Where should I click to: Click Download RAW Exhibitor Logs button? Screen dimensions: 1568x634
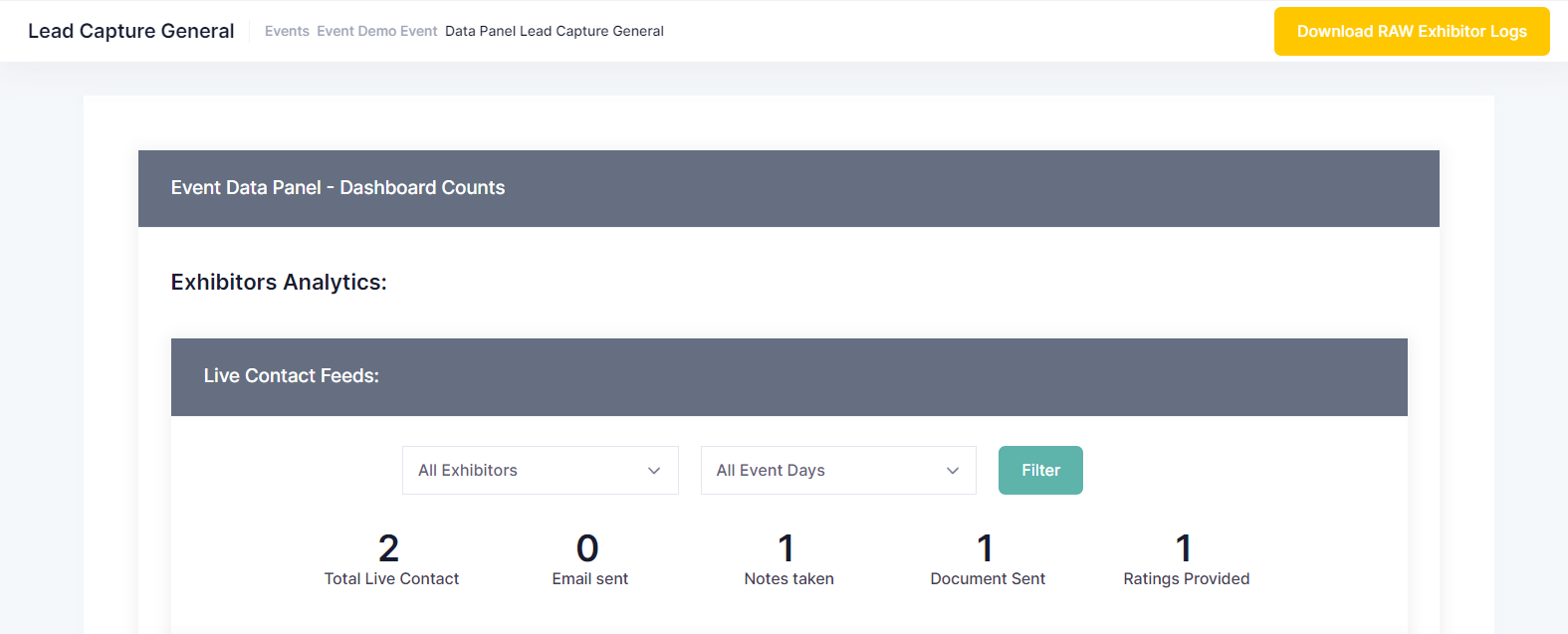pyautogui.click(x=1411, y=32)
